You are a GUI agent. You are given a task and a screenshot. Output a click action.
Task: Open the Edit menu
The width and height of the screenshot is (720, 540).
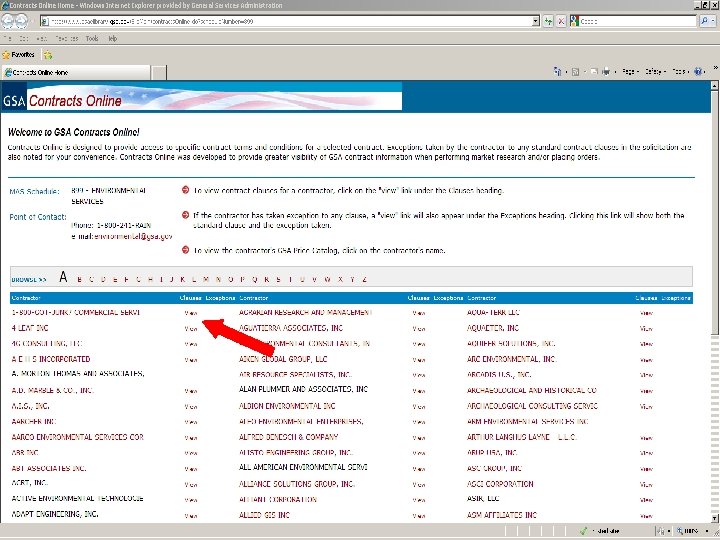click(x=24, y=39)
